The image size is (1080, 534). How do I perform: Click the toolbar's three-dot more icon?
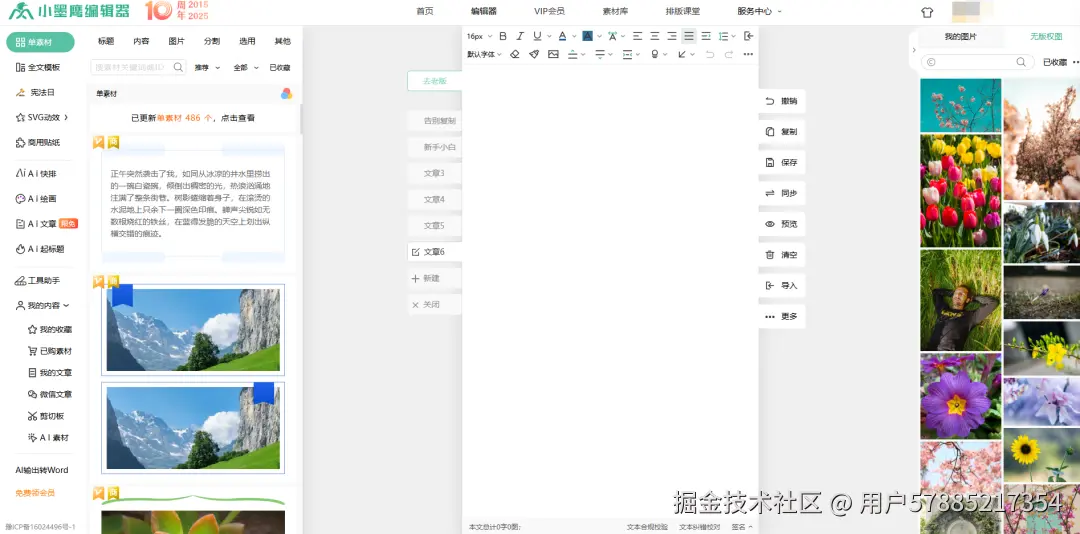(748, 54)
